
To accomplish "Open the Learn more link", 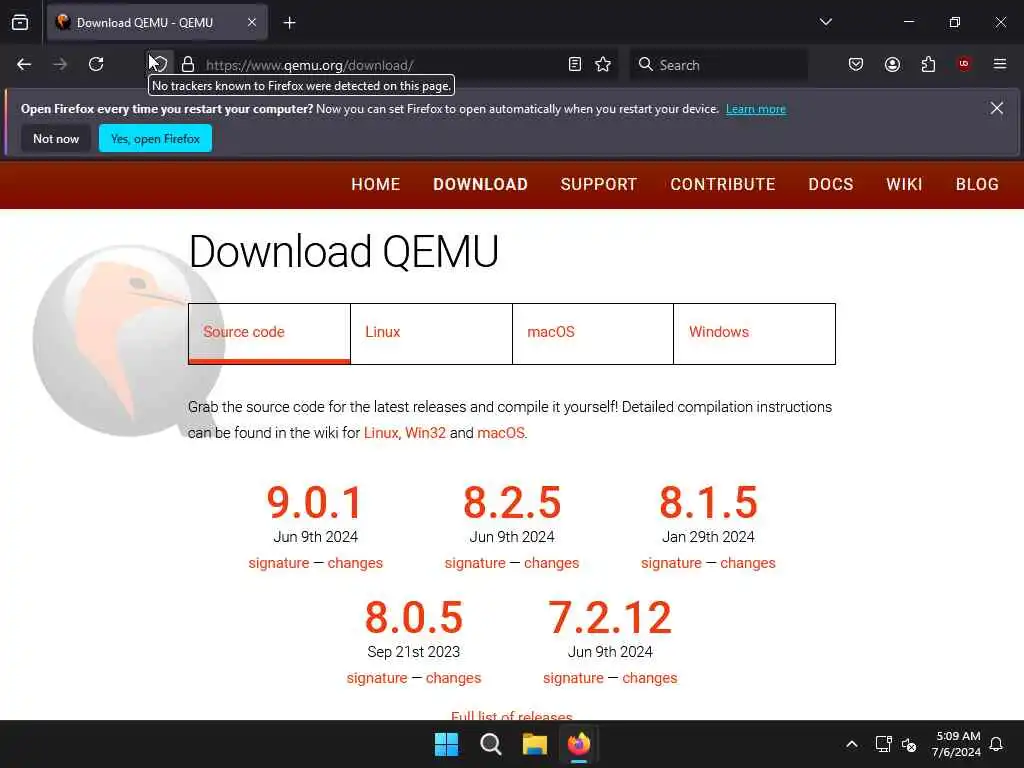I will click(x=756, y=109).
